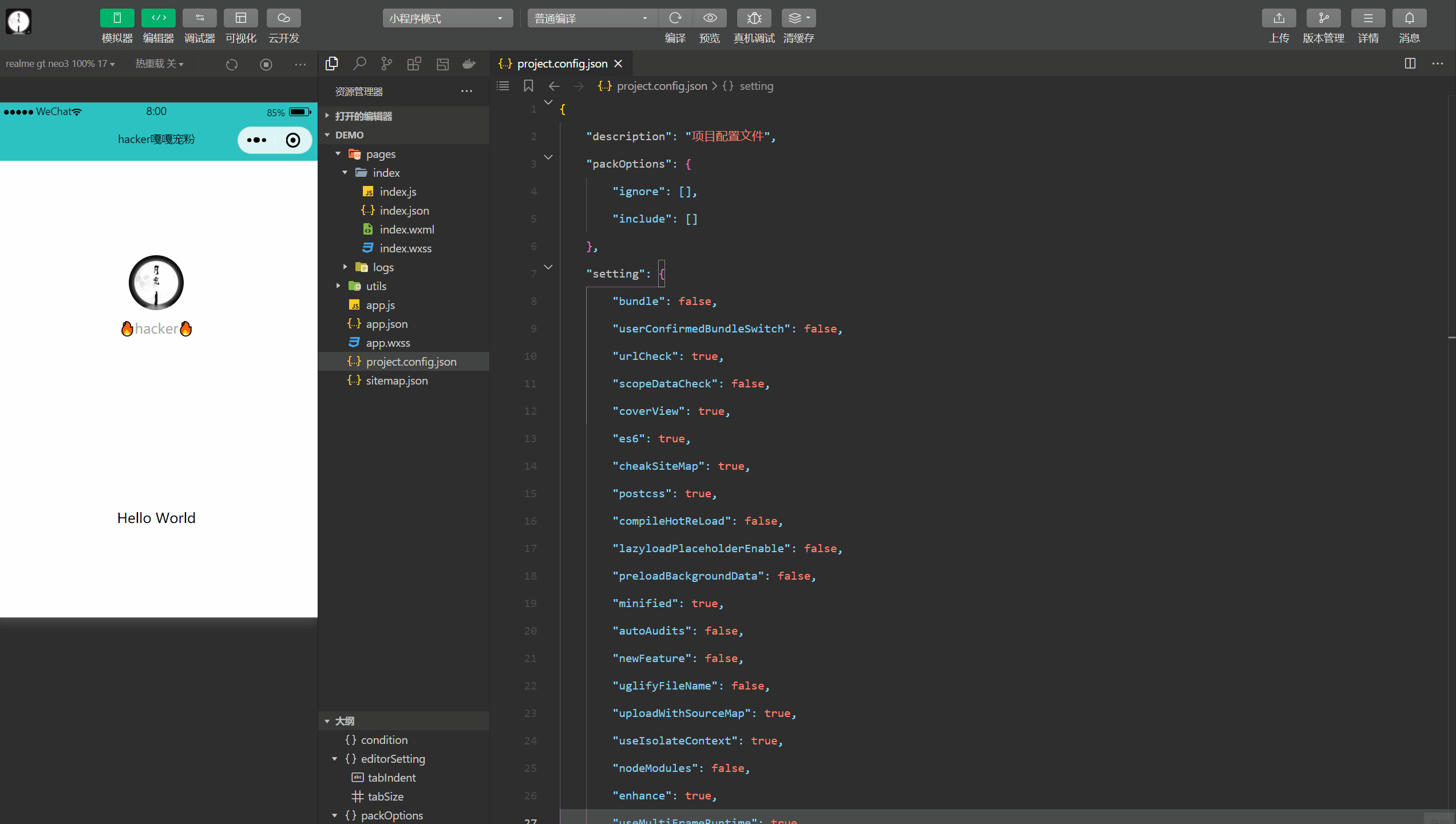Click the preview eye icon

[x=710, y=18]
